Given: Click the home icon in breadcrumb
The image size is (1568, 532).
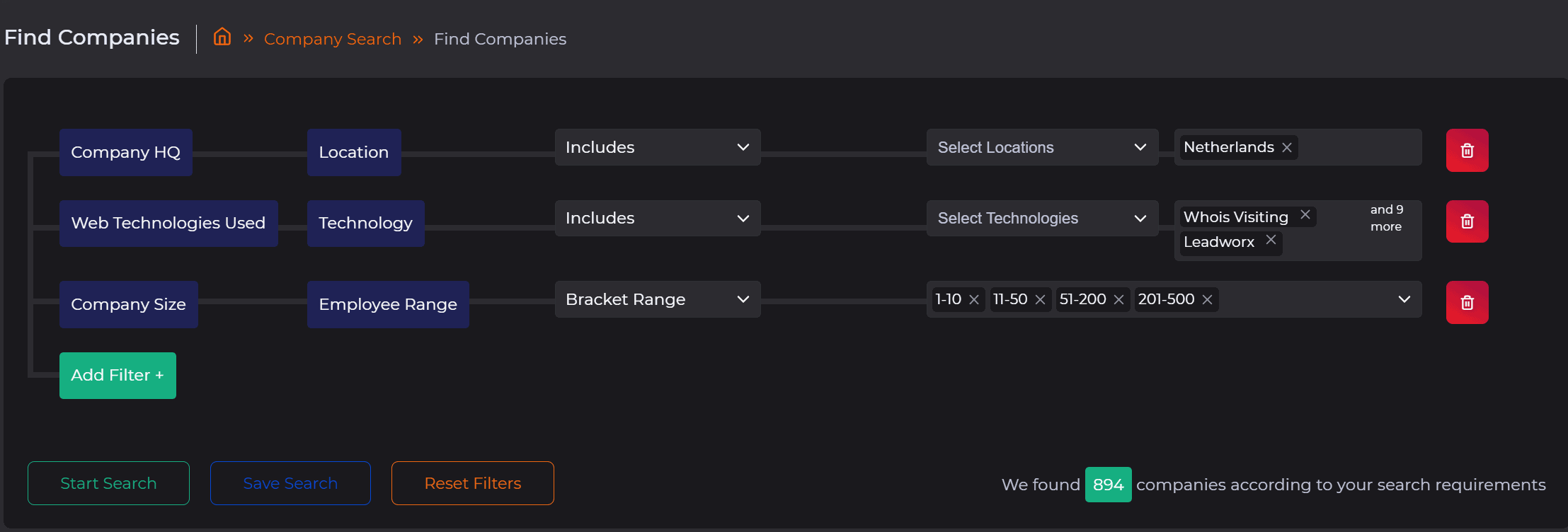Looking at the screenshot, I should 222,37.
